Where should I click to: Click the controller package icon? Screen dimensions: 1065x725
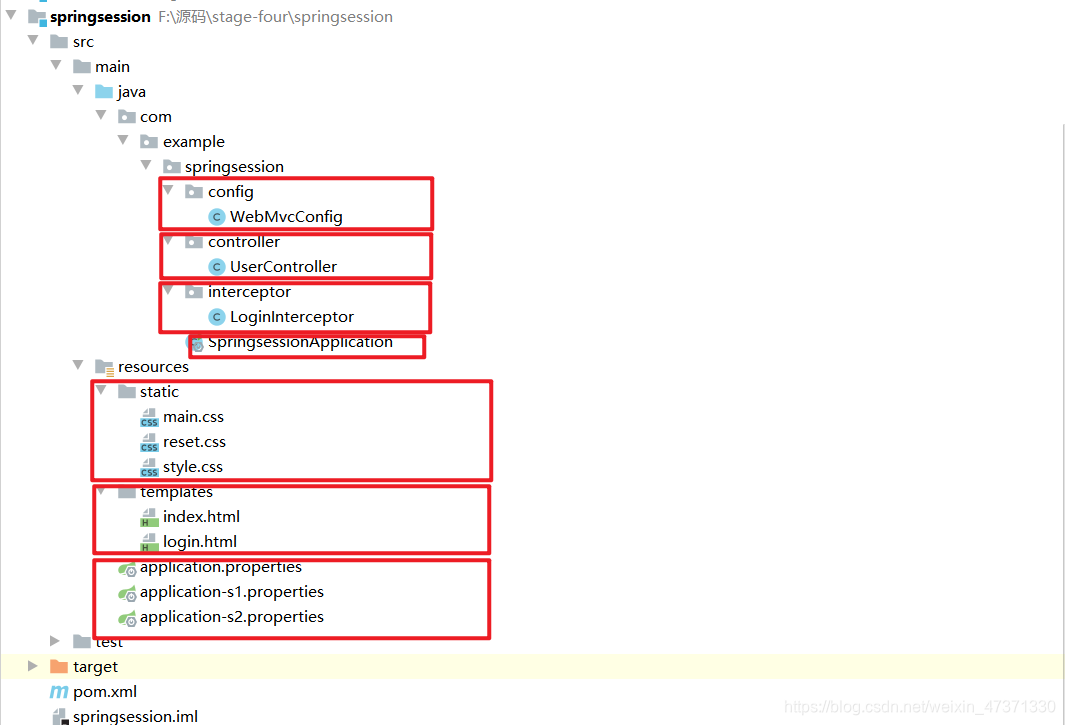pos(194,242)
